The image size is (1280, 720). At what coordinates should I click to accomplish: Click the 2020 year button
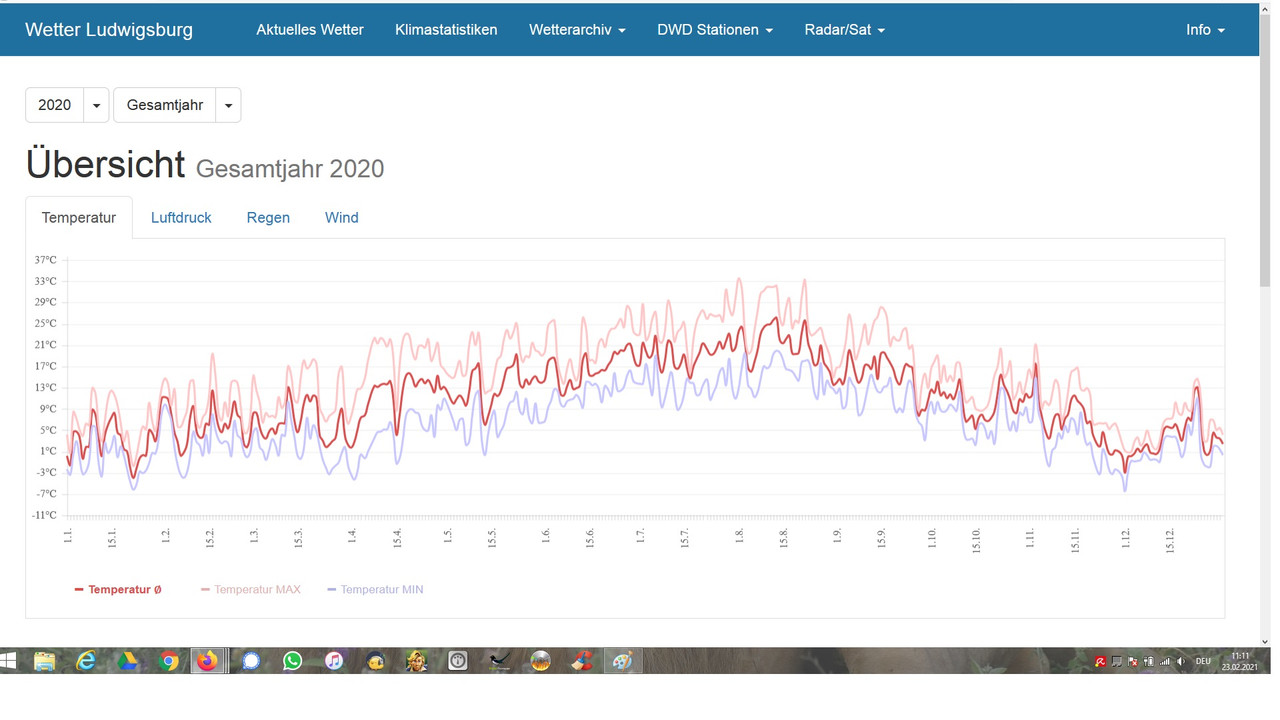[x=55, y=105]
